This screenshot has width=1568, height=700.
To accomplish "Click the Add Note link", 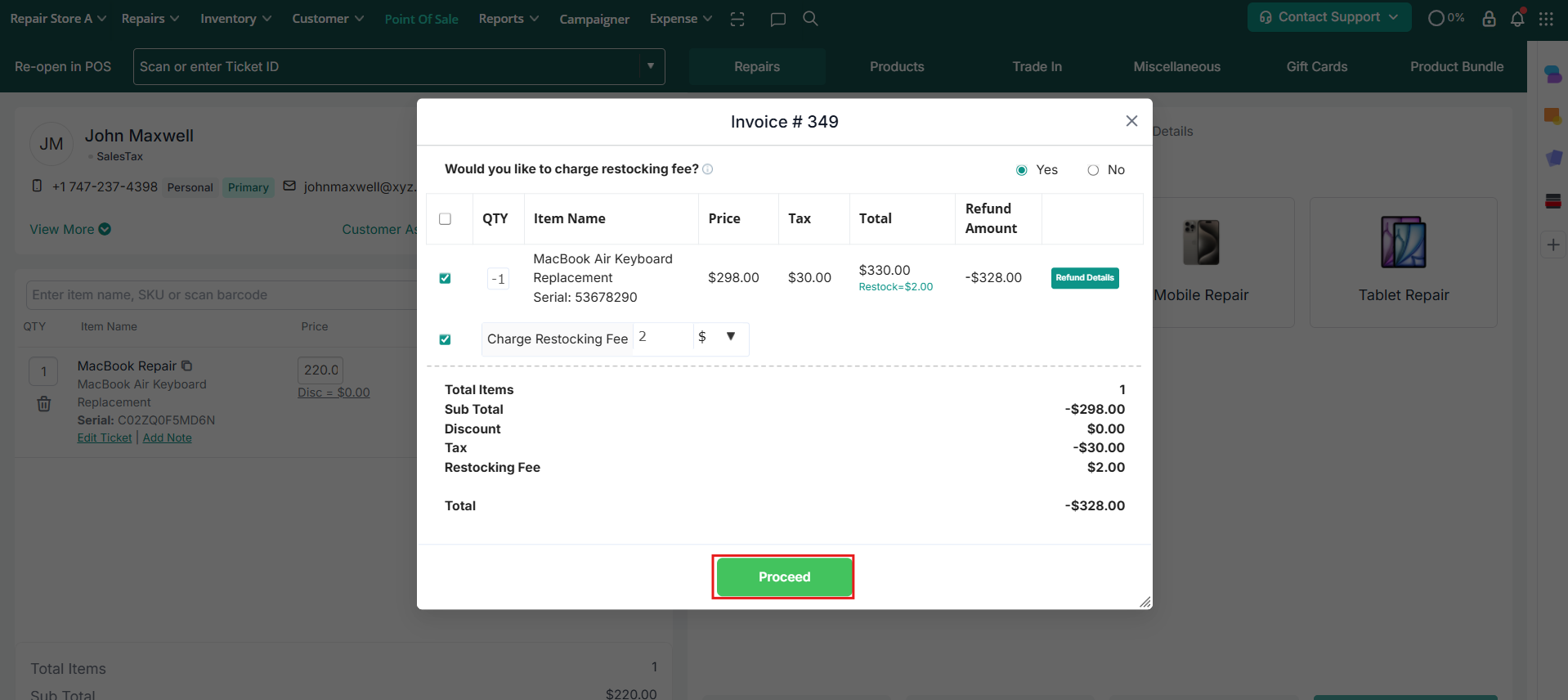I will pyautogui.click(x=168, y=437).
